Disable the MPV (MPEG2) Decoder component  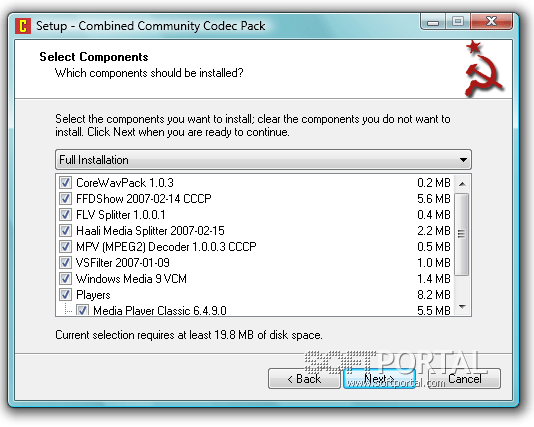[65, 247]
